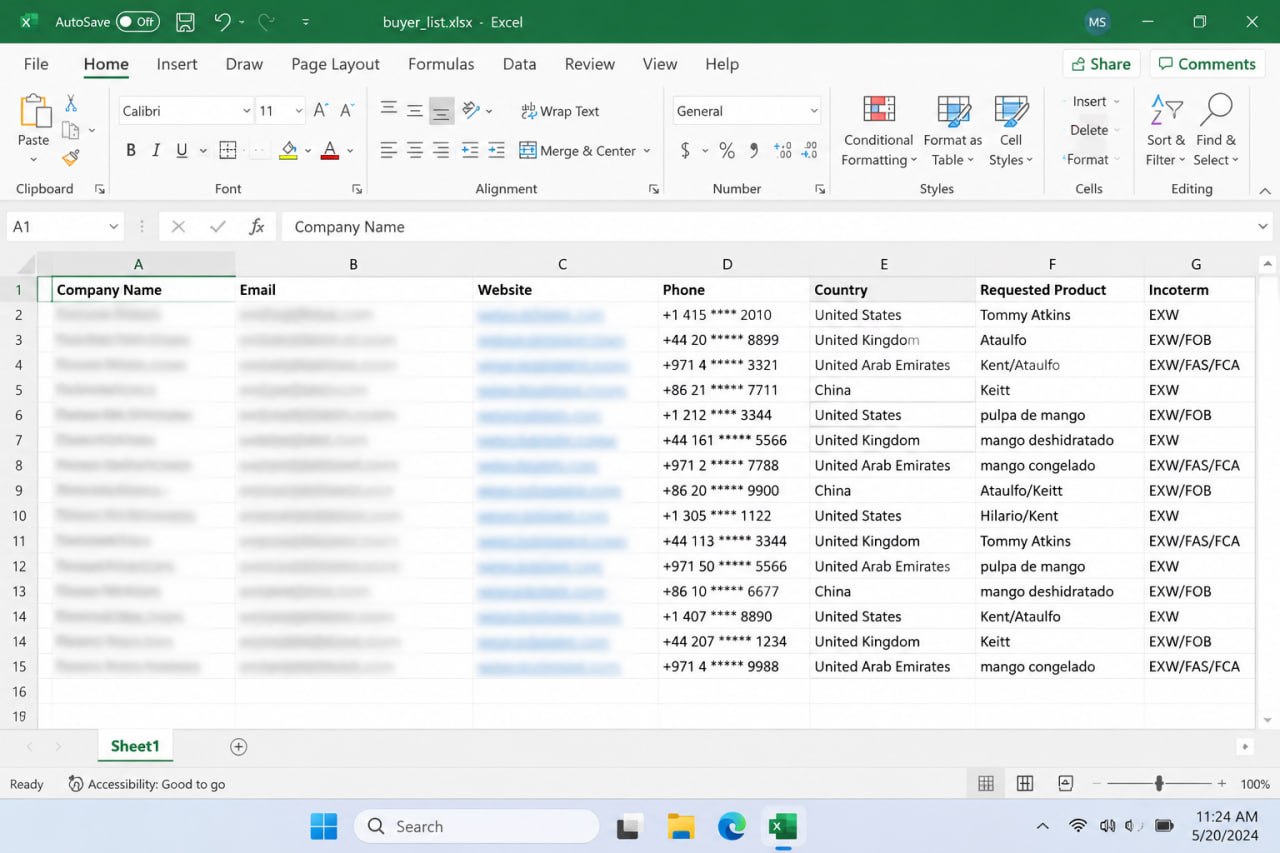Click the Middle Align icon
The image size is (1280, 853).
415,110
